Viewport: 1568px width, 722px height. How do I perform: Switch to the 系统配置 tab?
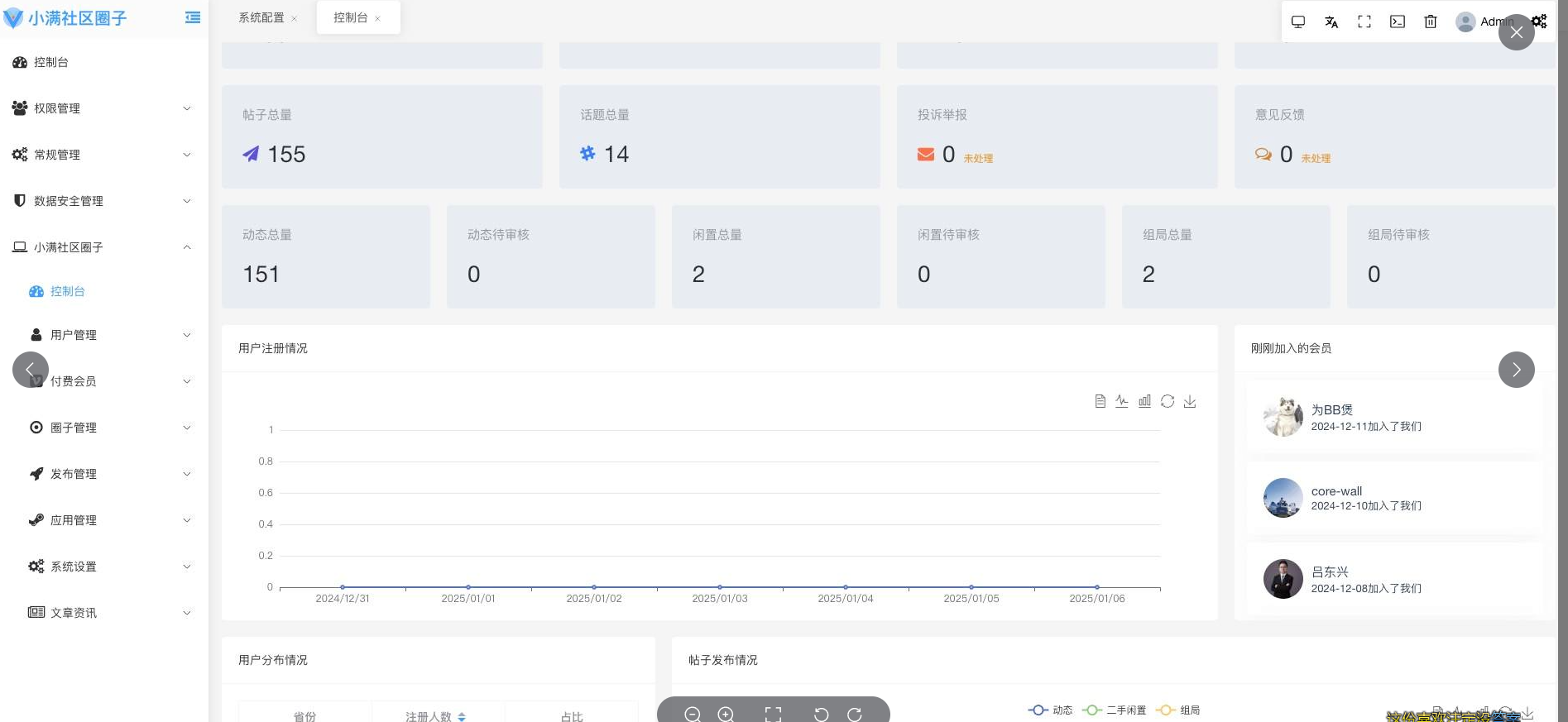261,17
